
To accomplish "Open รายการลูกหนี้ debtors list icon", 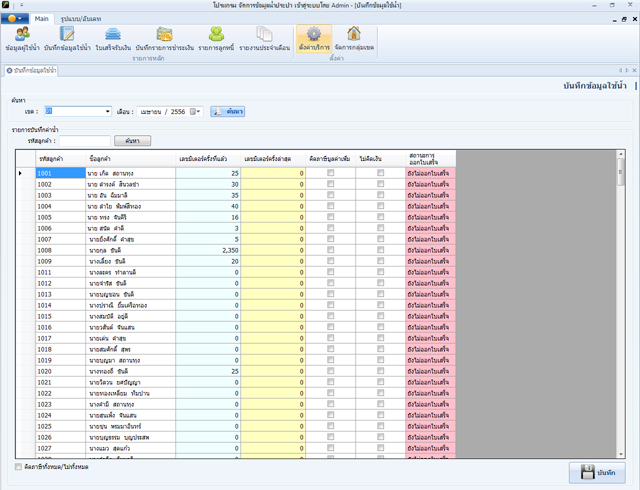I will [216, 39].
